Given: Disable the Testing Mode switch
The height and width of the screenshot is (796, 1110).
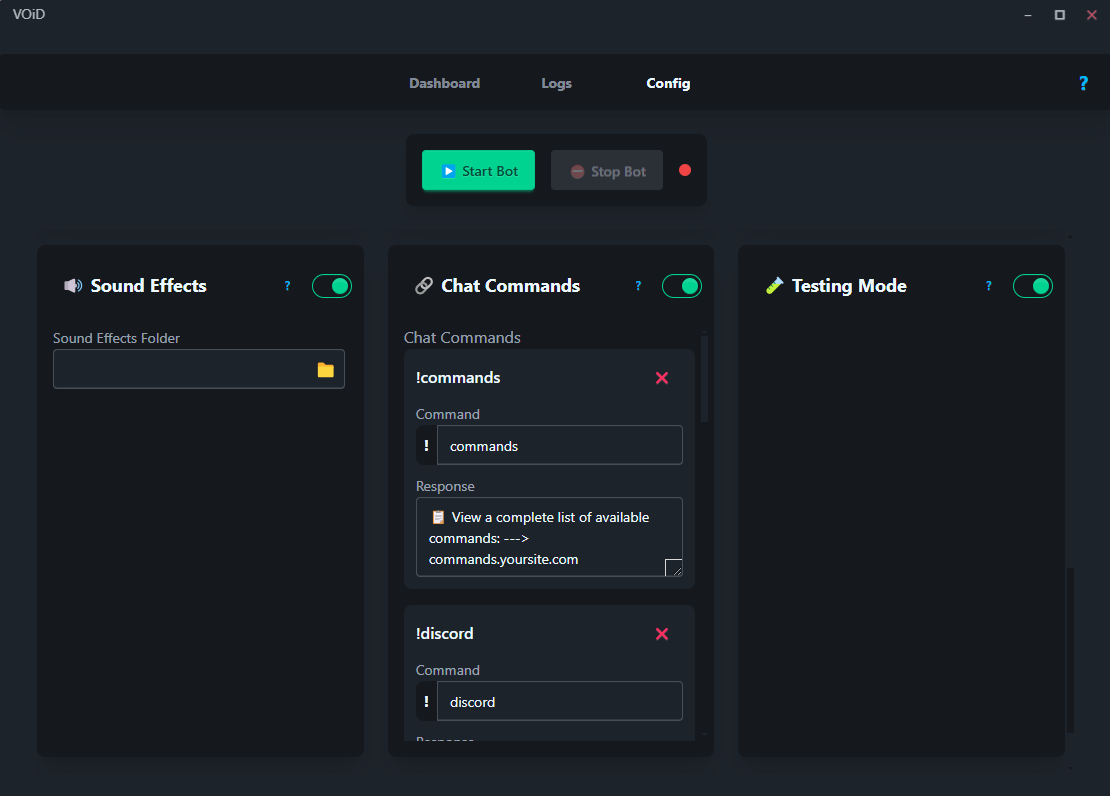Looking at the screenshot, I should (x=1033, y=286).
